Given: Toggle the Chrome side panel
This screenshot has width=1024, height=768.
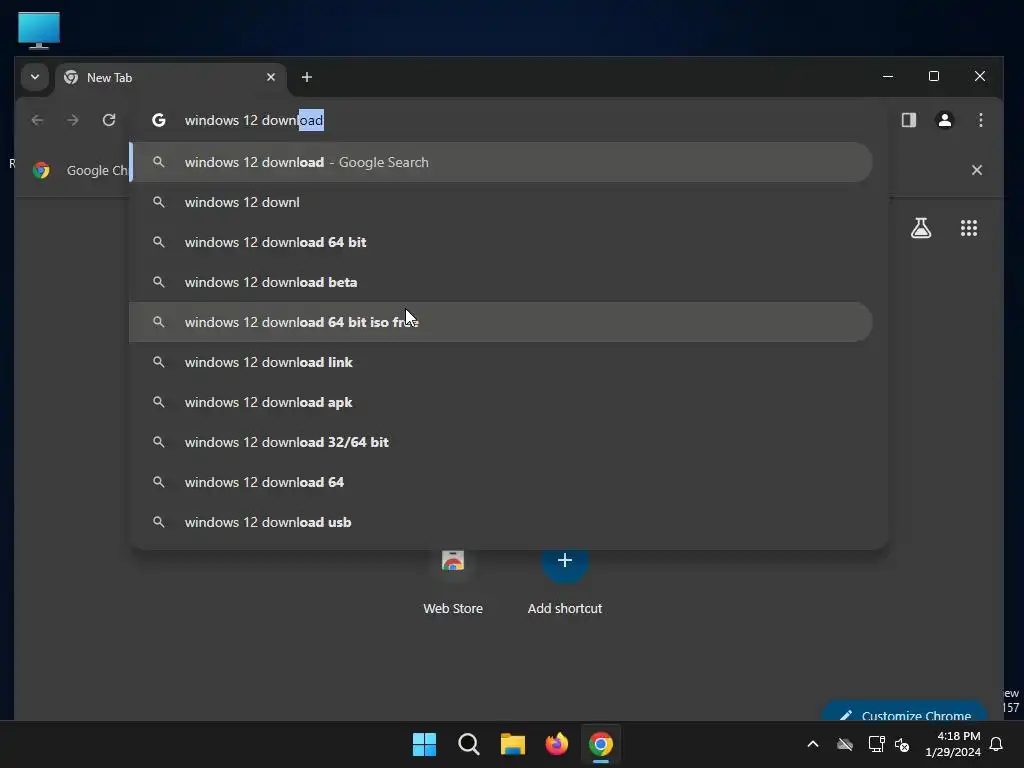Looking at the screenshot, I should click(x=909, y=120).
